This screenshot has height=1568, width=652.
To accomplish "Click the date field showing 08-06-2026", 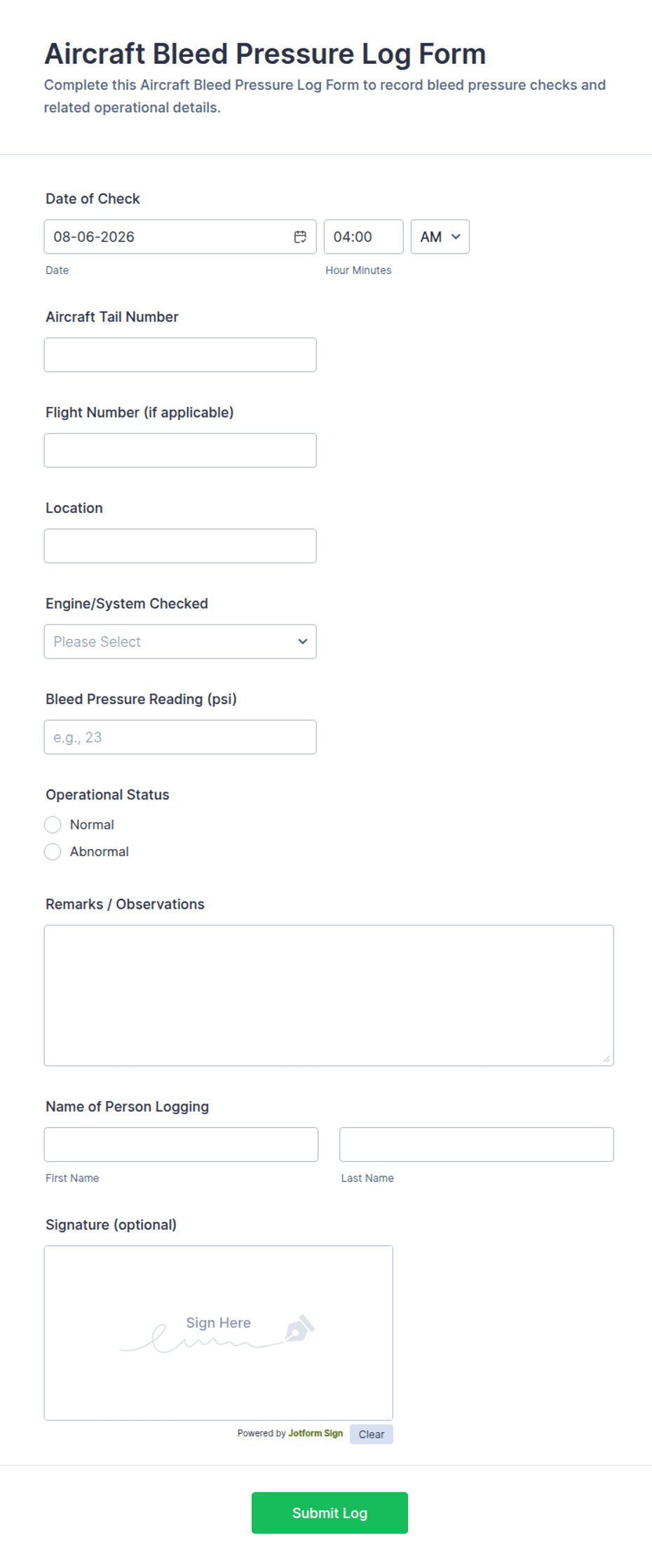I will tap(180, 237).
